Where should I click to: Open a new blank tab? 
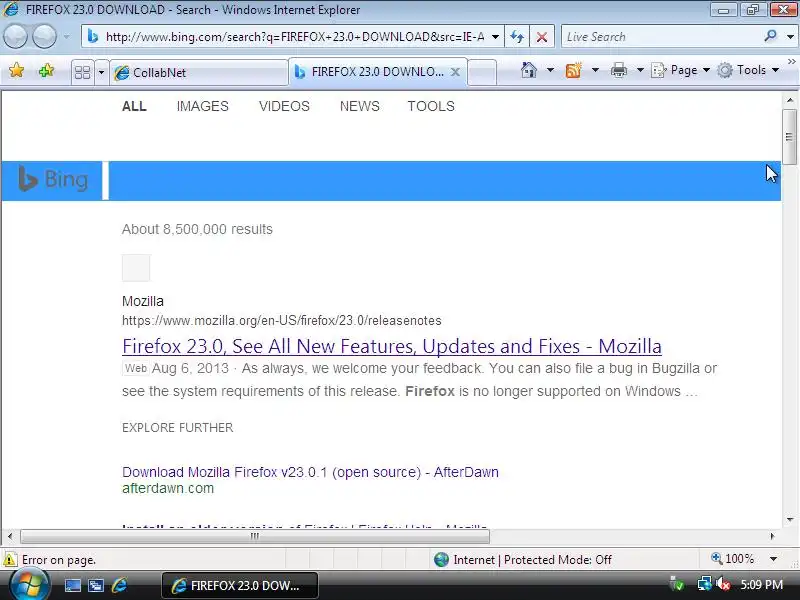482,72
